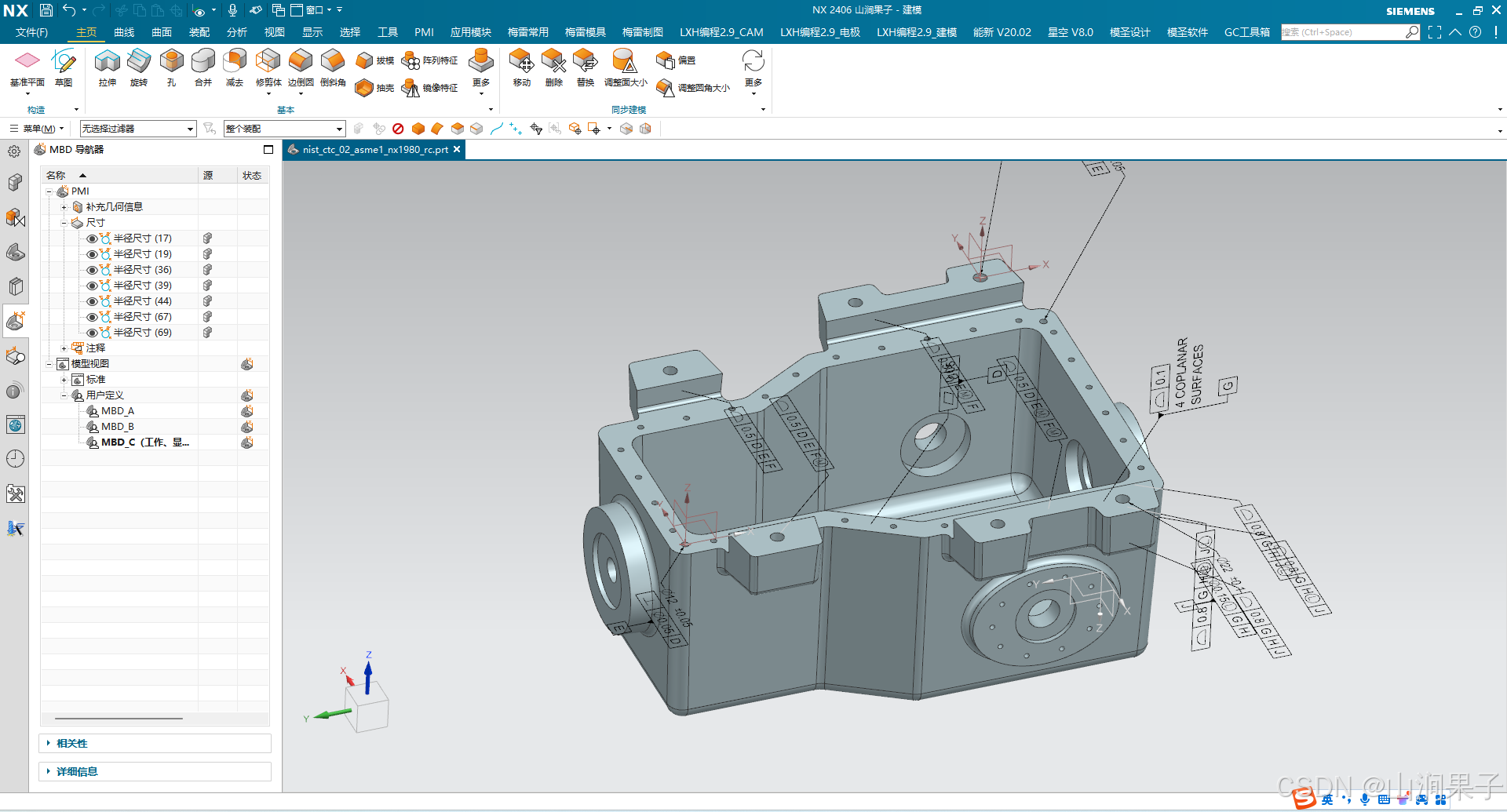Select the 旋转 revolve tool
Image resolution: width=1507 pixels, height=812 pixels.
[139, 69]
